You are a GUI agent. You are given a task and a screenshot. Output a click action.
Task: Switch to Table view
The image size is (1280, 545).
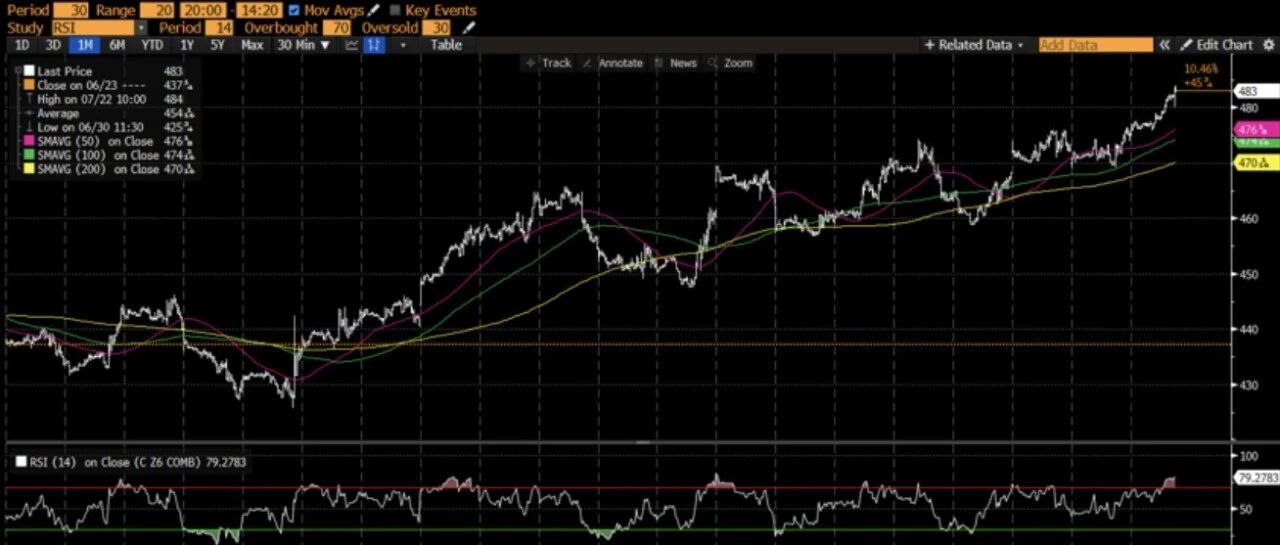(x=446, y=45)
